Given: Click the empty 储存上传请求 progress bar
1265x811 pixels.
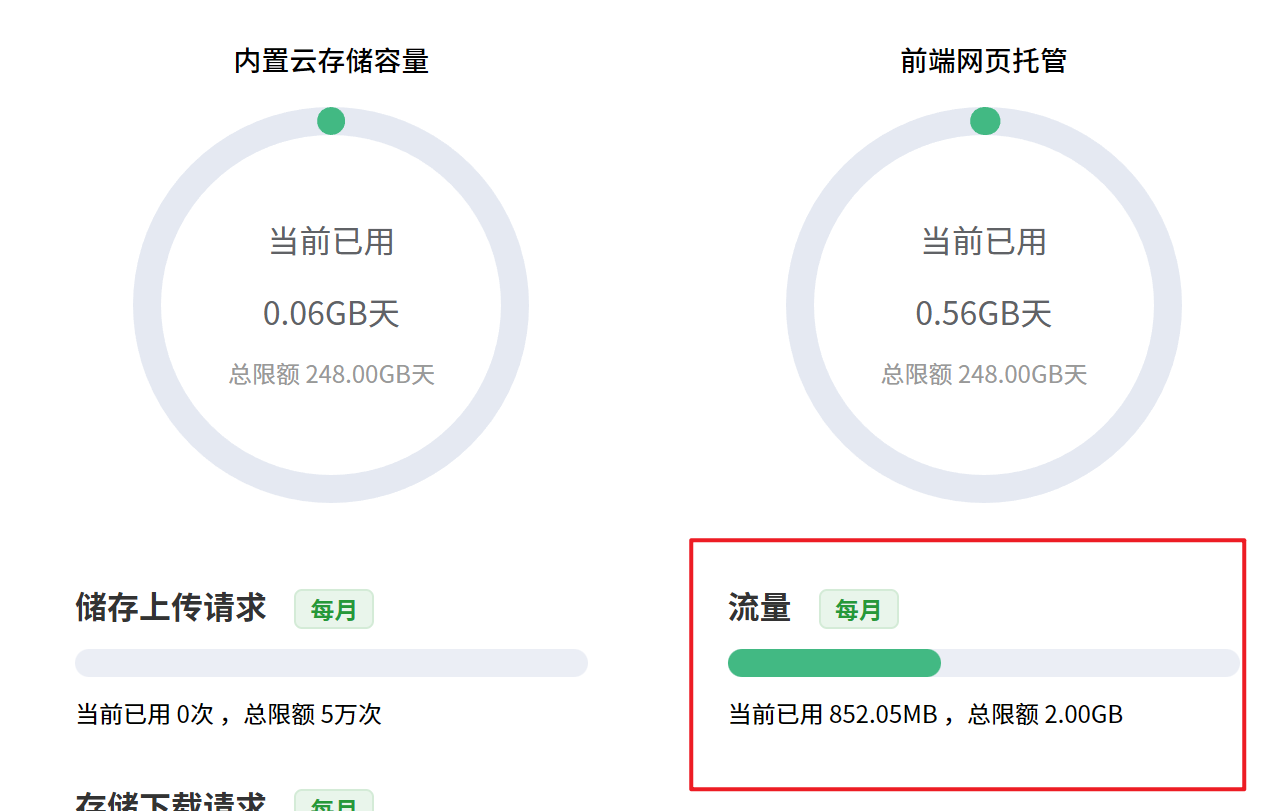Looking at the screenshot, I should point(331,663).
